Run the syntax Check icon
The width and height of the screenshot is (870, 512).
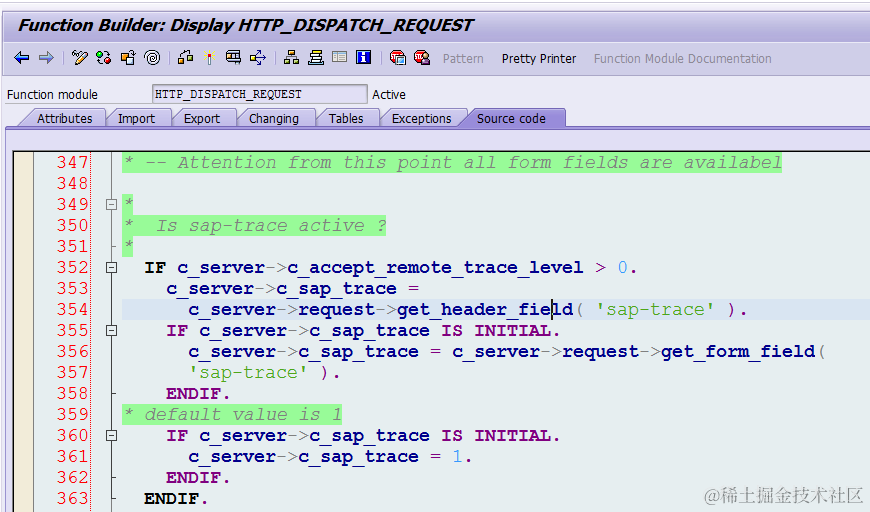[185, 58]
